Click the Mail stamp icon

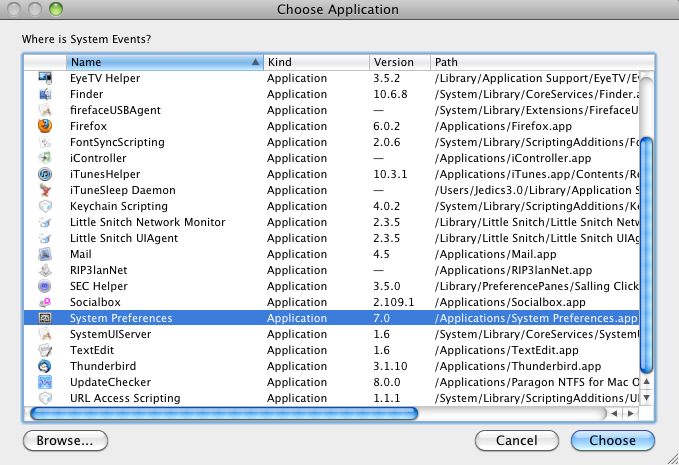pos(45,254)
